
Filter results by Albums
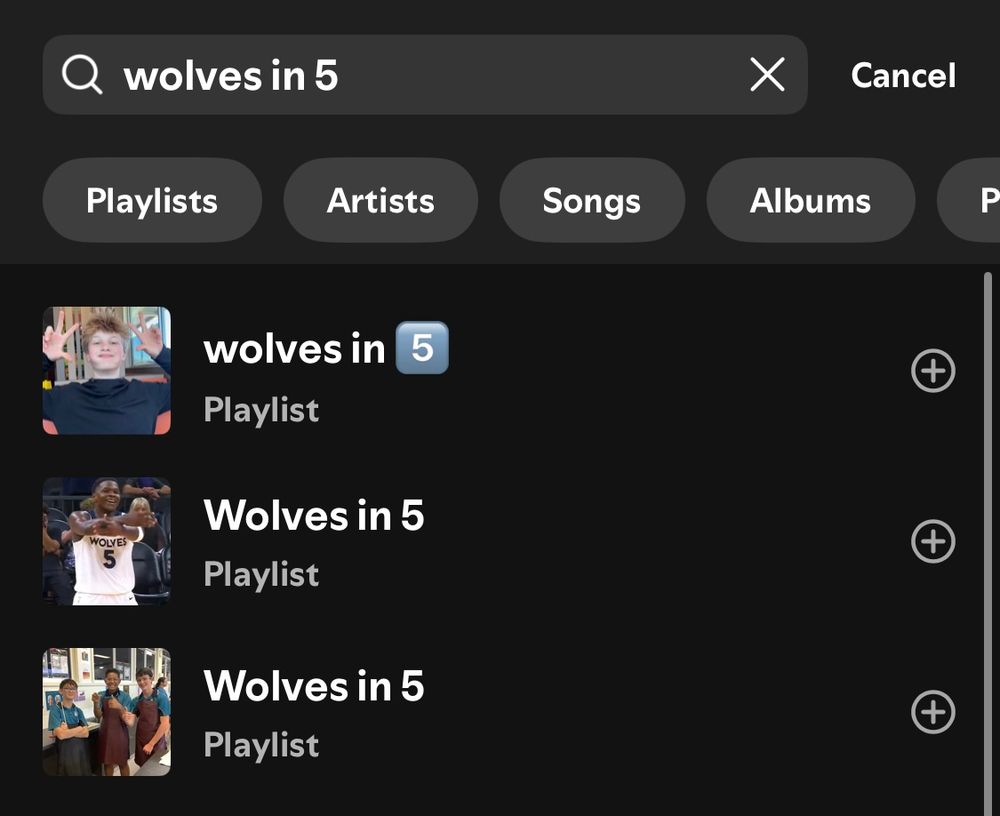click(x=810, y=200)
